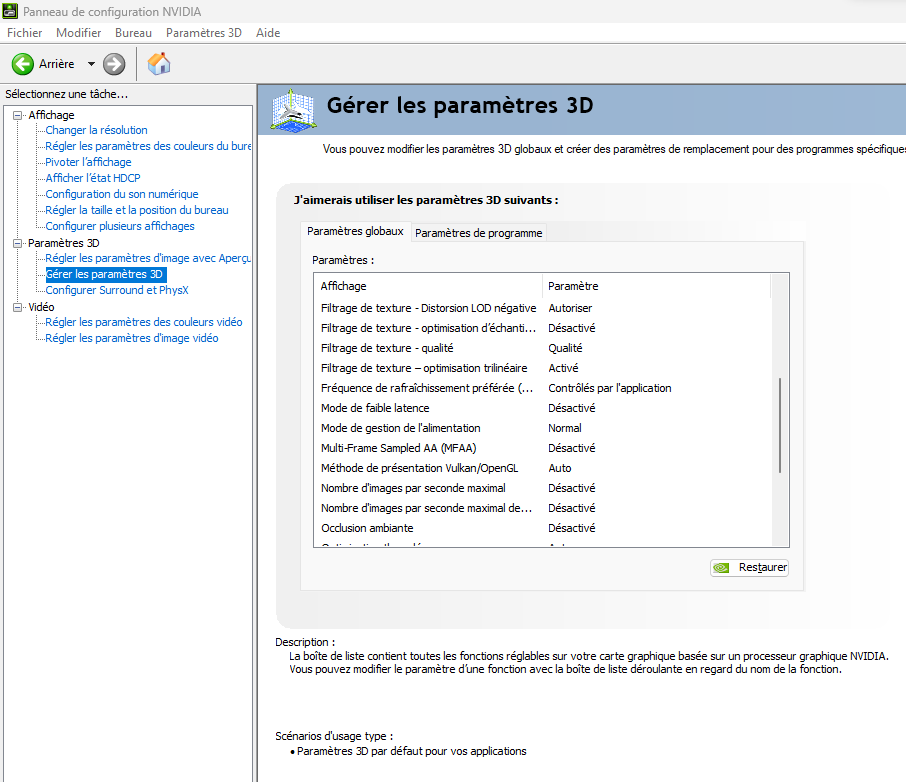The image size is (906, 782).
Task: Switch to Paramètres de programme tab
Action: pos(478,233)
